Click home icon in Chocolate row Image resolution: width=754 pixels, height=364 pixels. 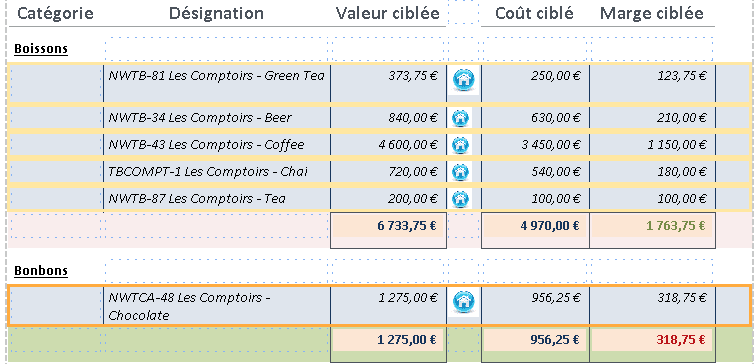click(x=464, y=302)
